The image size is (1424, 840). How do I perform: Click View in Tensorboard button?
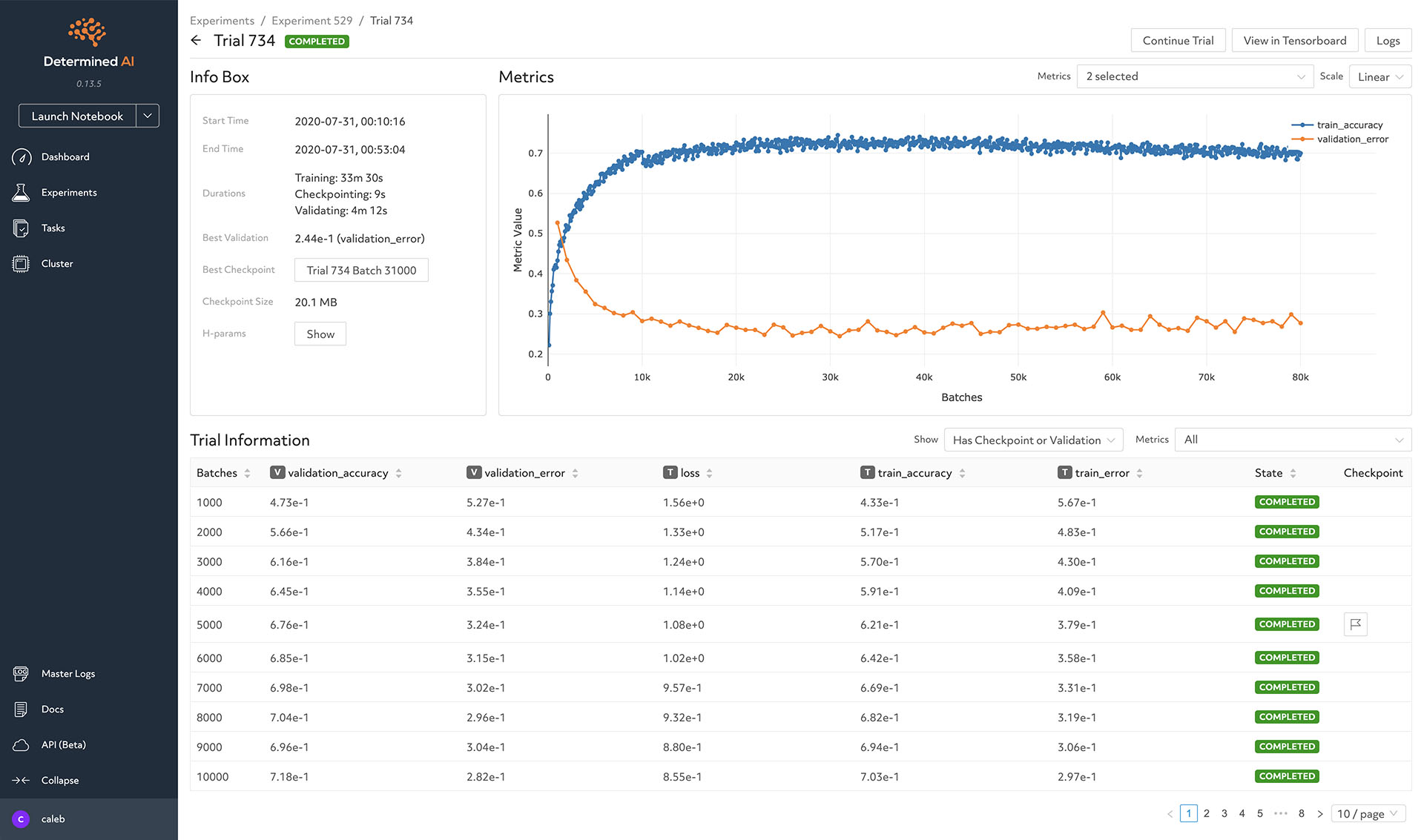point(1293,40)
